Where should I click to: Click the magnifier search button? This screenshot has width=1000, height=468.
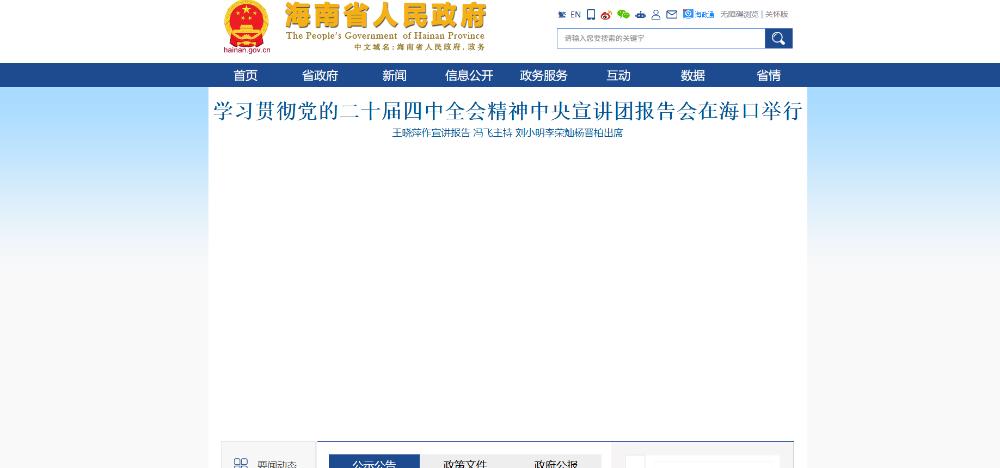coord(779,38)
